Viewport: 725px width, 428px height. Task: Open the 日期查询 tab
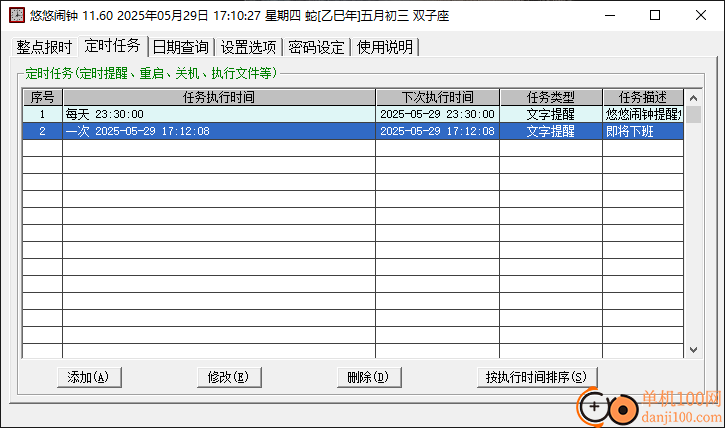[181, 47]
